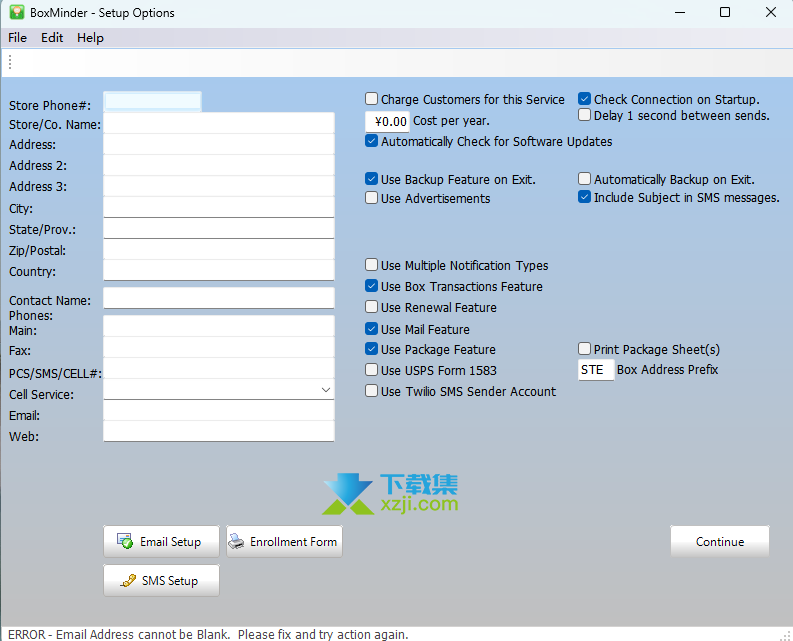Click the Contact Name field

(x=219, y=298)
